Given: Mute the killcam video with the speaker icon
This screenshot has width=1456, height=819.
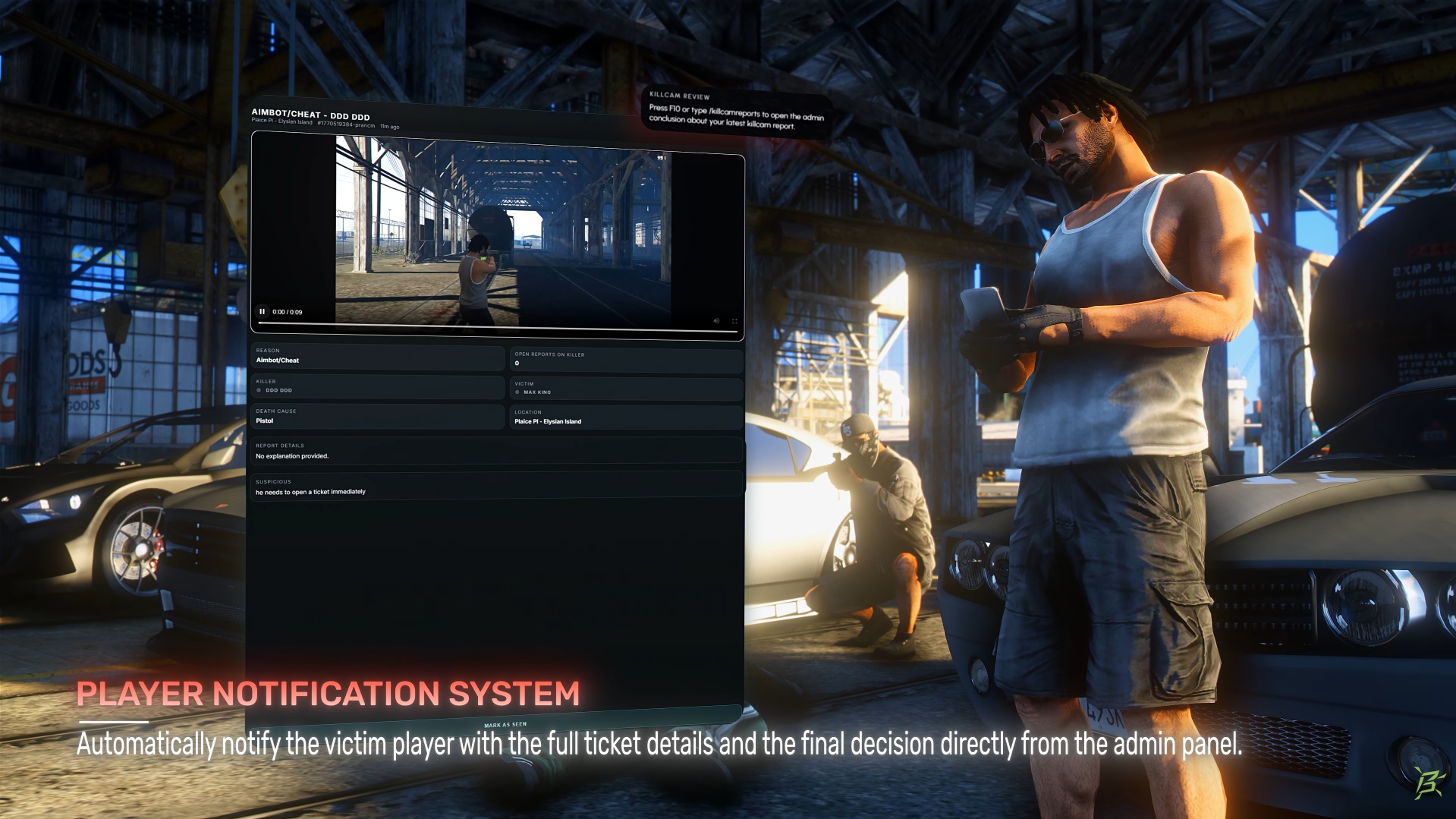Looking at the screenshot, I should 716,321.
